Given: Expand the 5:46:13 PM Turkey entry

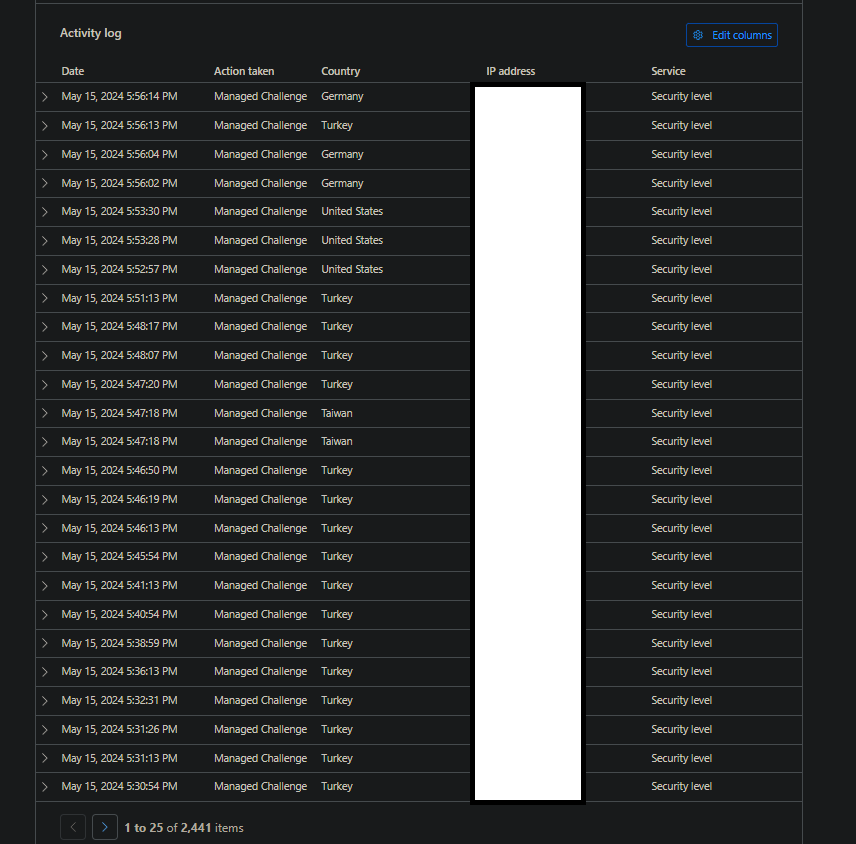Looking at the screenshot, I should point(45,528).
